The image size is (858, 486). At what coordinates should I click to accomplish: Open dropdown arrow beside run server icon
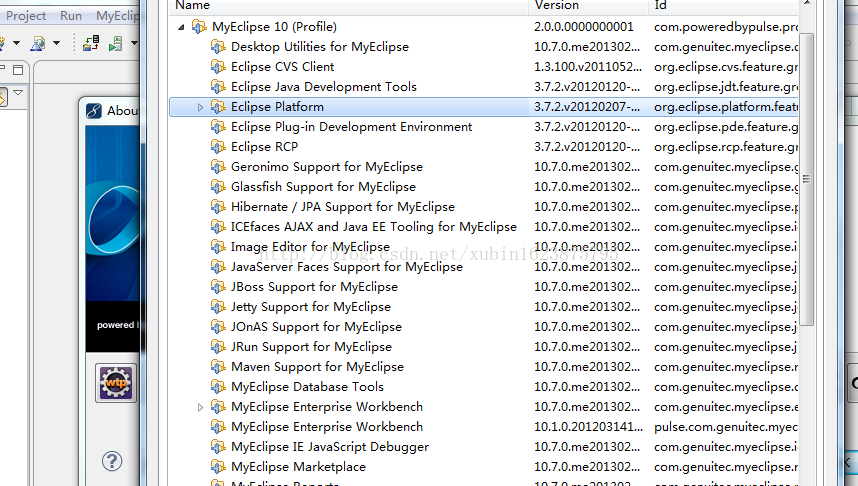tap(134, 43)
